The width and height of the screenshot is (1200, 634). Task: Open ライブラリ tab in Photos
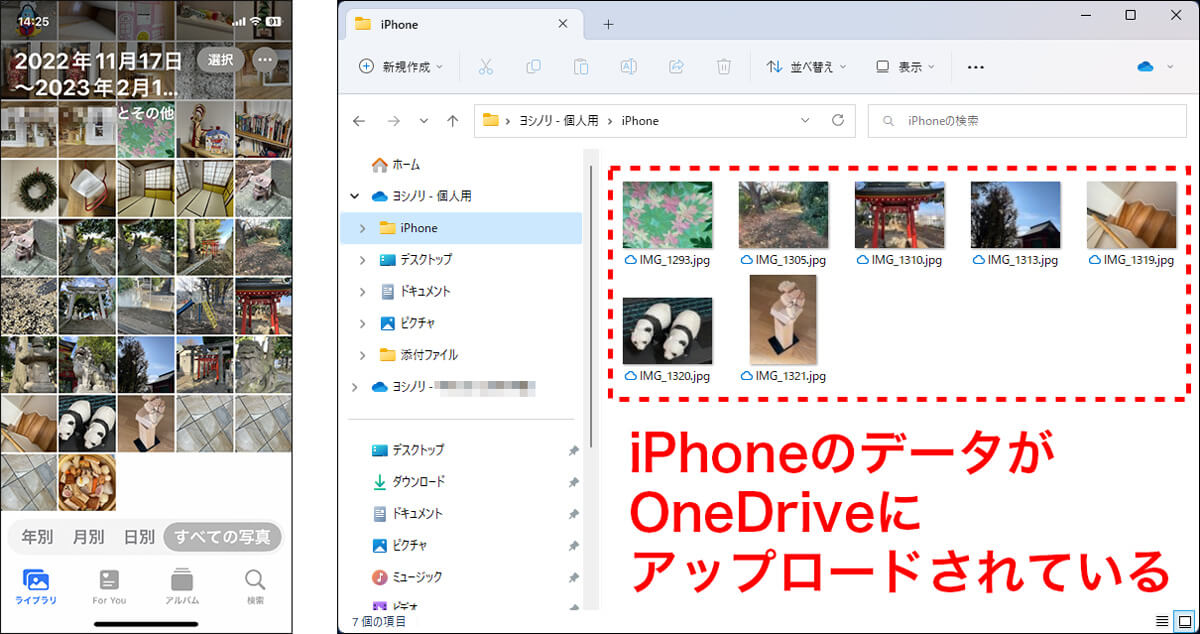pyautogui.click(x=36, y=587)
